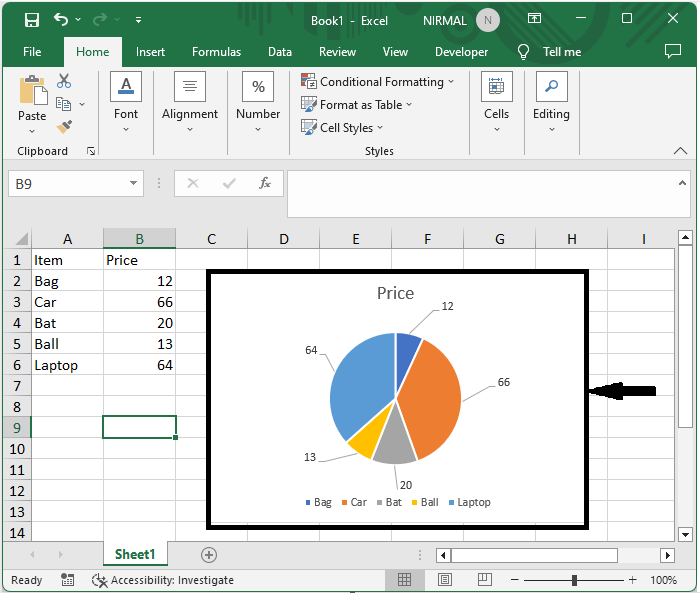Open the Copy options dropdown arrow

82,104
